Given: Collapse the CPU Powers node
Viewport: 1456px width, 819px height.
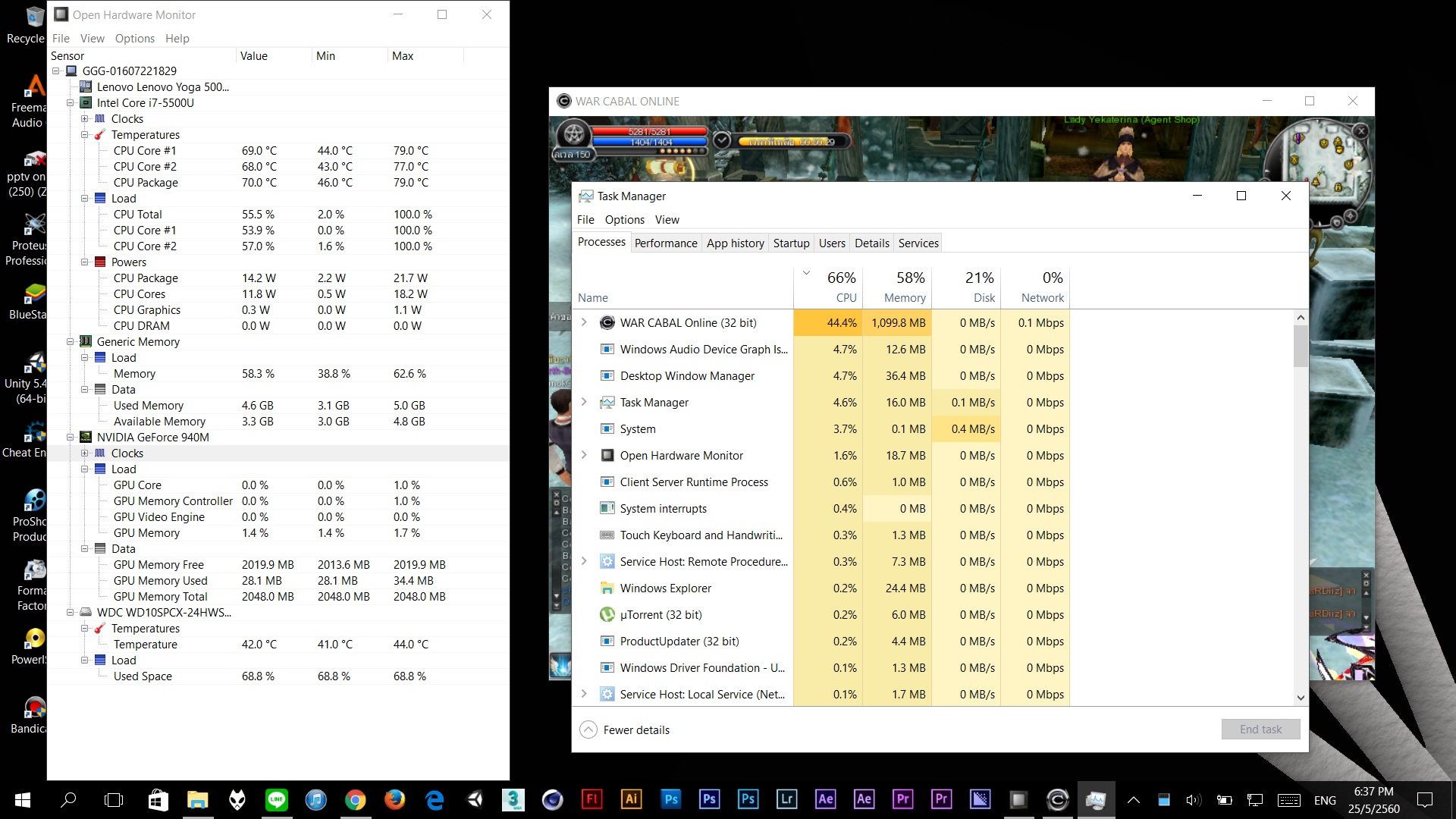Looking at the screenshot, I should point(85,262).
